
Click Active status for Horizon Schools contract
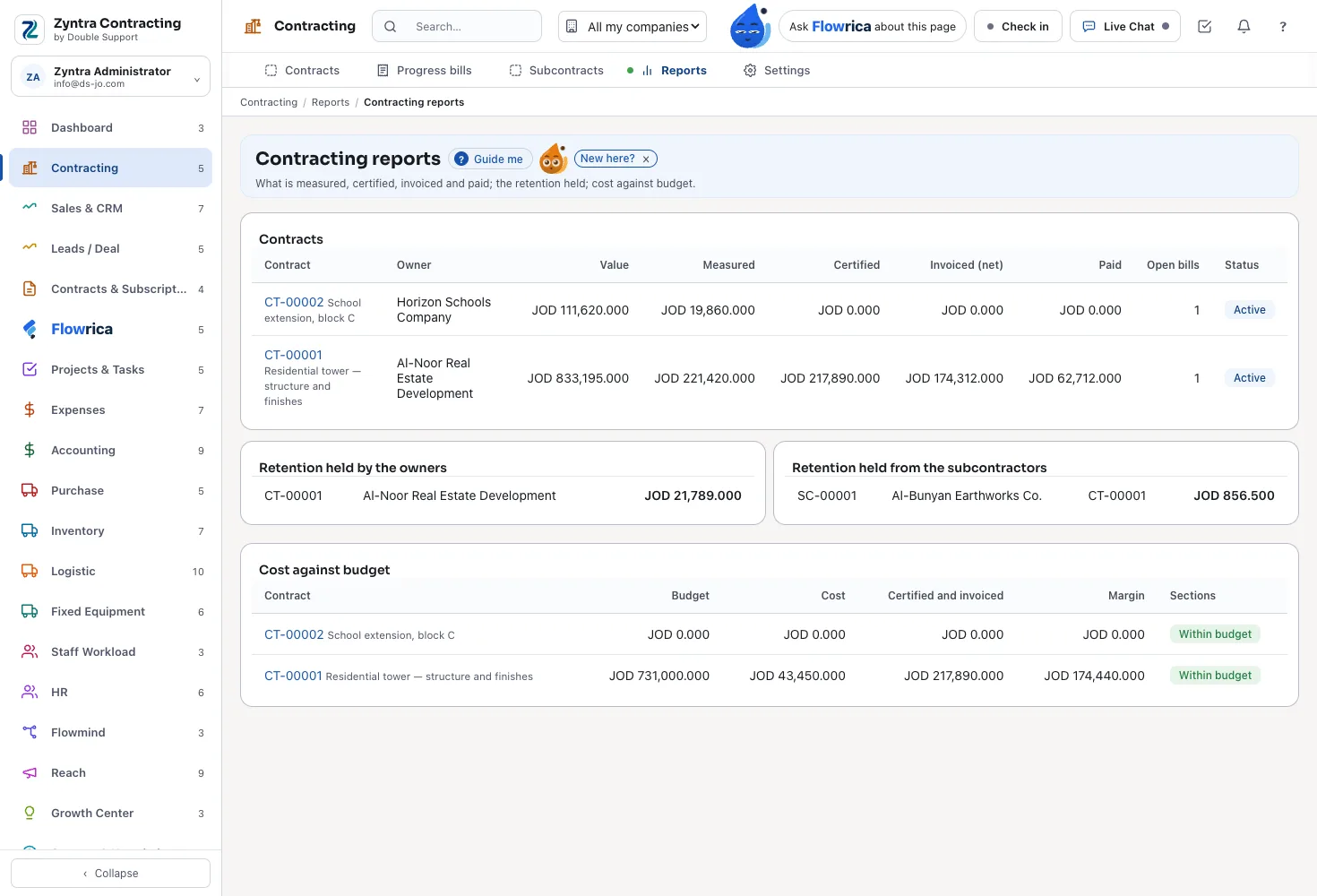(x=1249, y=310)
